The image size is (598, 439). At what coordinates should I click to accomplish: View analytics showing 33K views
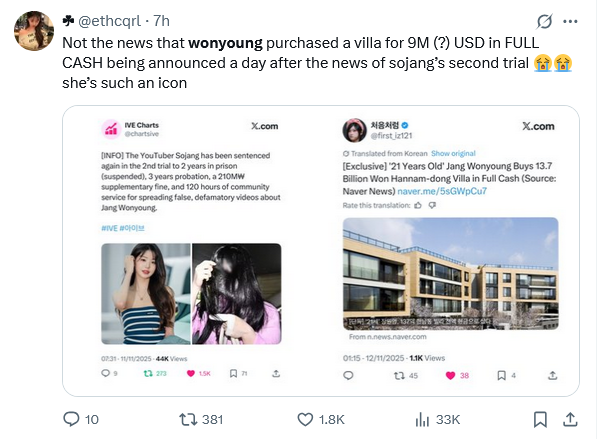tap(437, 420)
